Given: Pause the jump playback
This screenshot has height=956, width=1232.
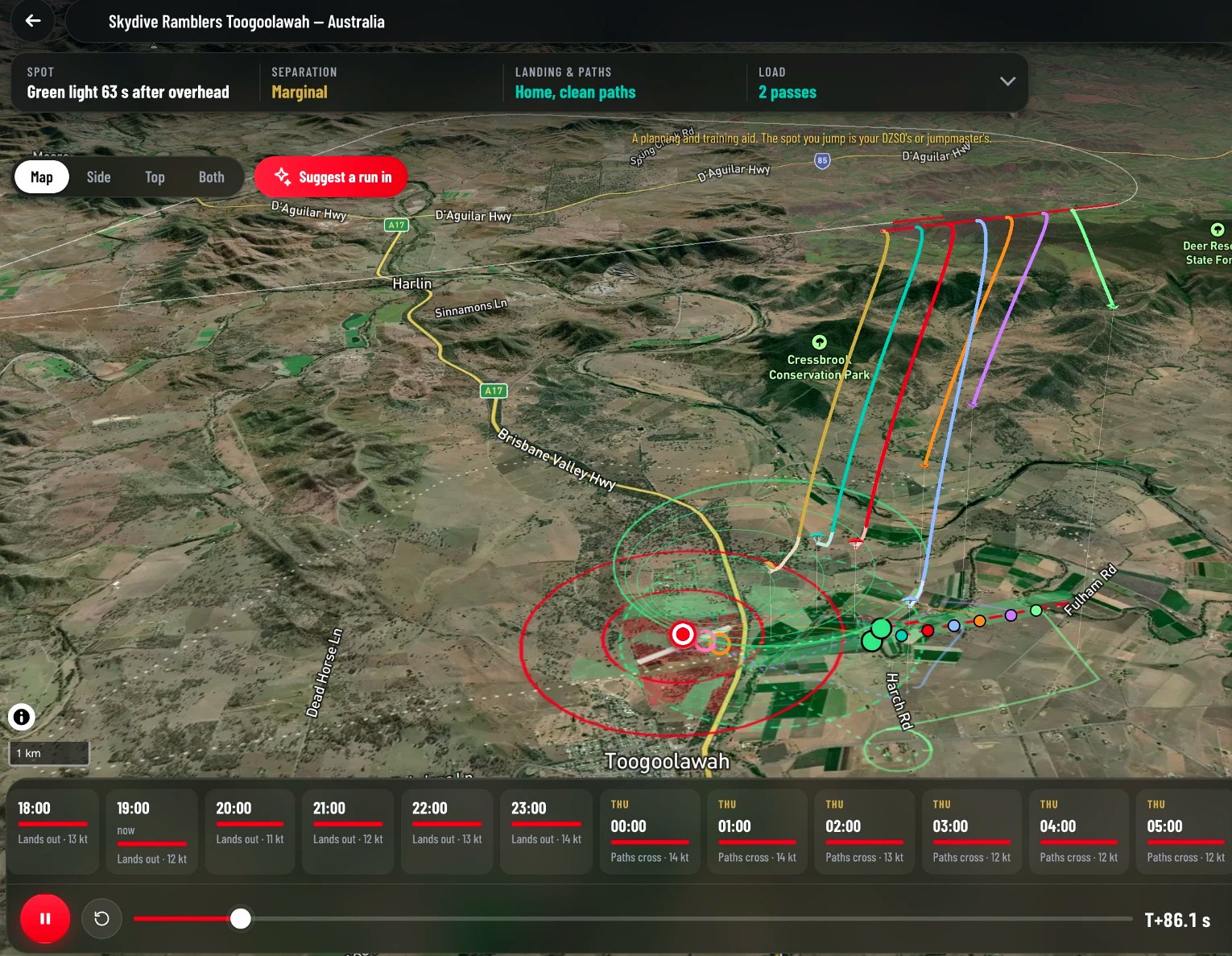Looking at the screenshot, I should [x=45, y=918].
